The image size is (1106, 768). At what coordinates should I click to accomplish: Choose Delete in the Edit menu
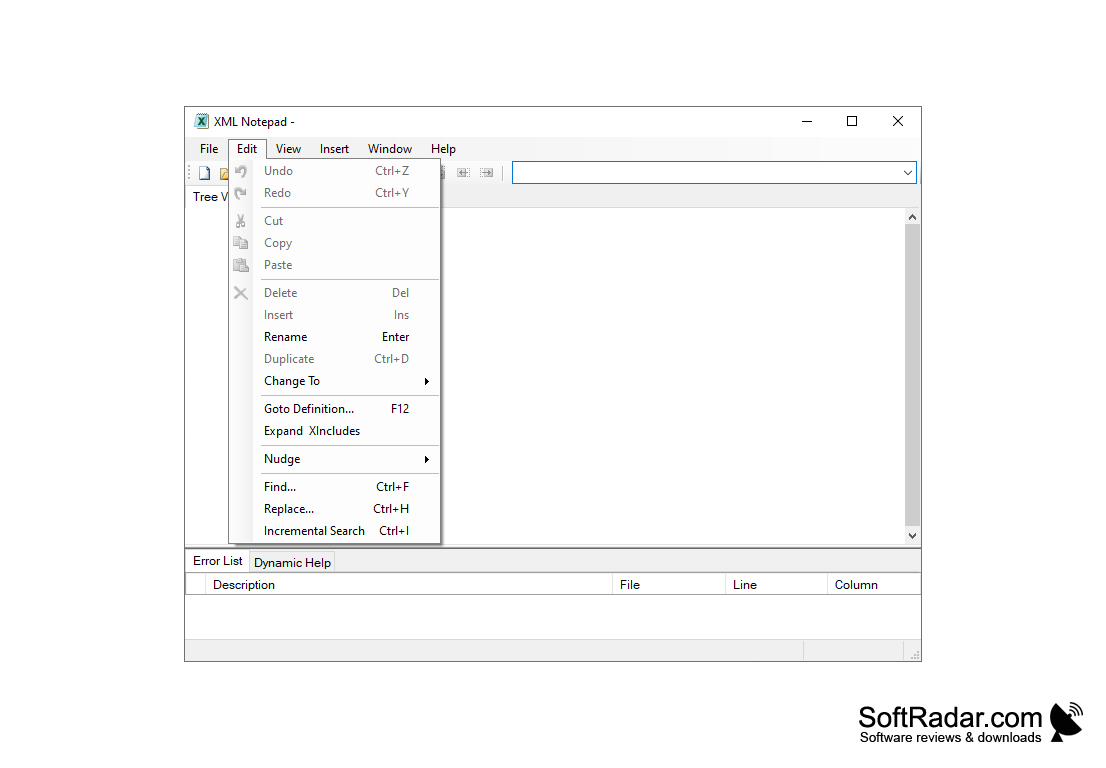[335, 293]
